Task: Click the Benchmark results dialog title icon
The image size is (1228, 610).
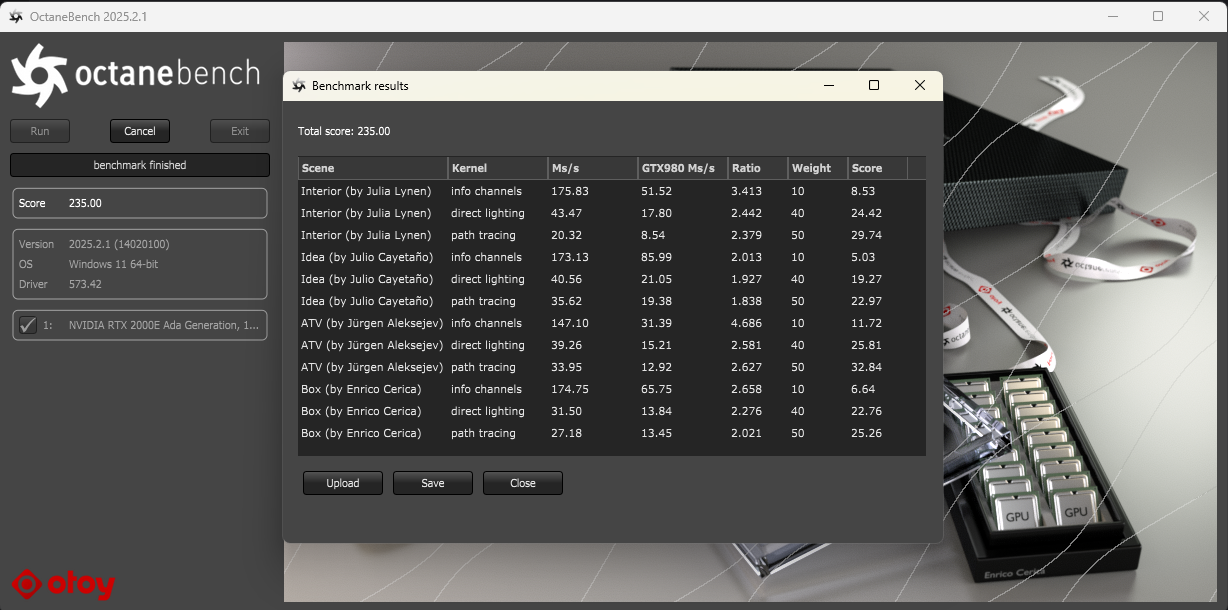Action: tap(299, 86)
